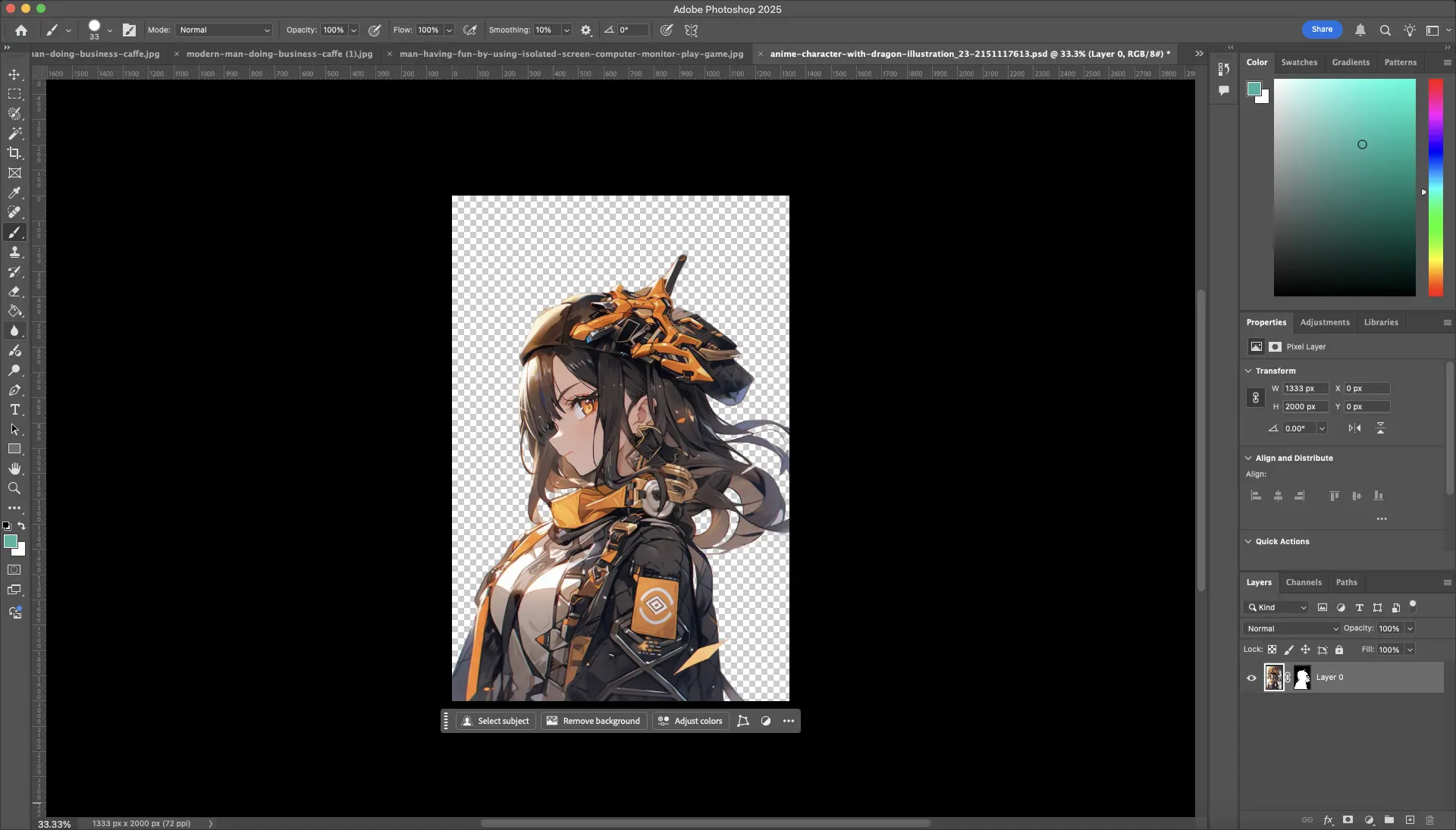The image size is (1456, 830).
Task: Select the Zoom tool
Action: [x=15, y=489]
